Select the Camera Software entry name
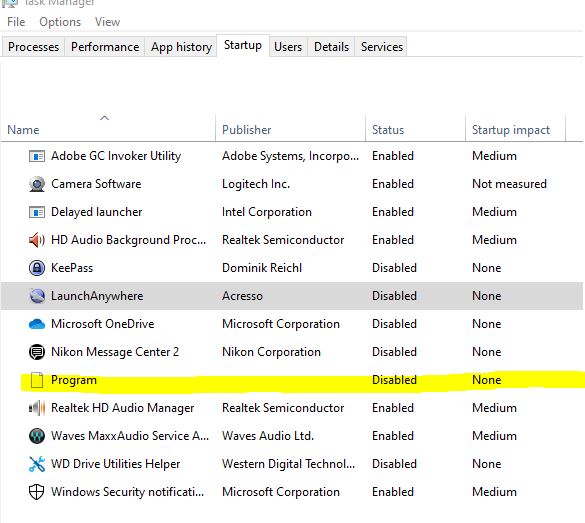This screenshot has height=523, width=585. (96, 184)
